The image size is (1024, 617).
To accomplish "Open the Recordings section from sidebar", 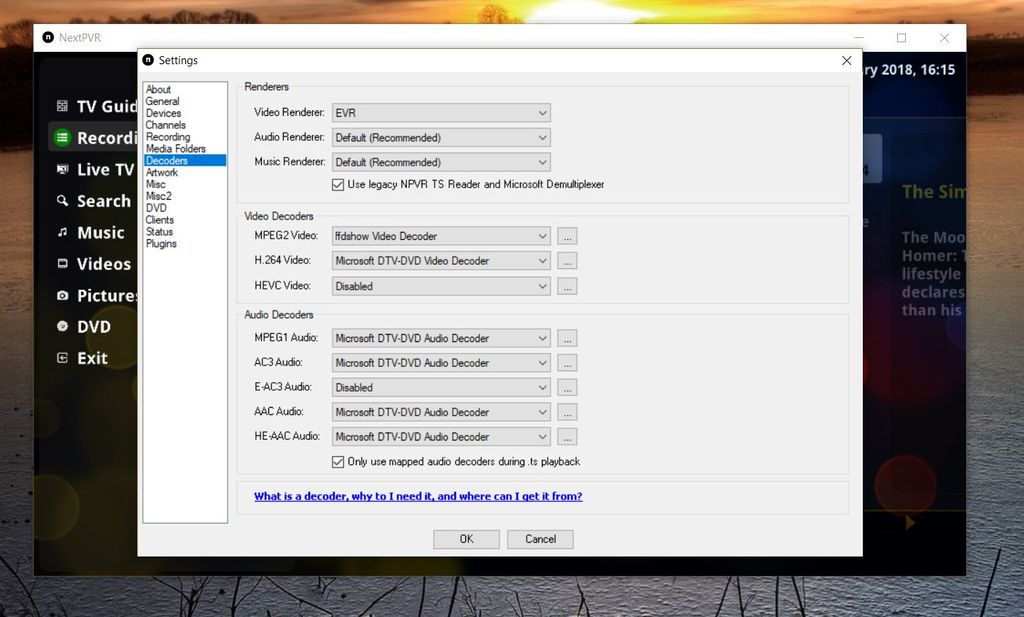I will (62, 138).
